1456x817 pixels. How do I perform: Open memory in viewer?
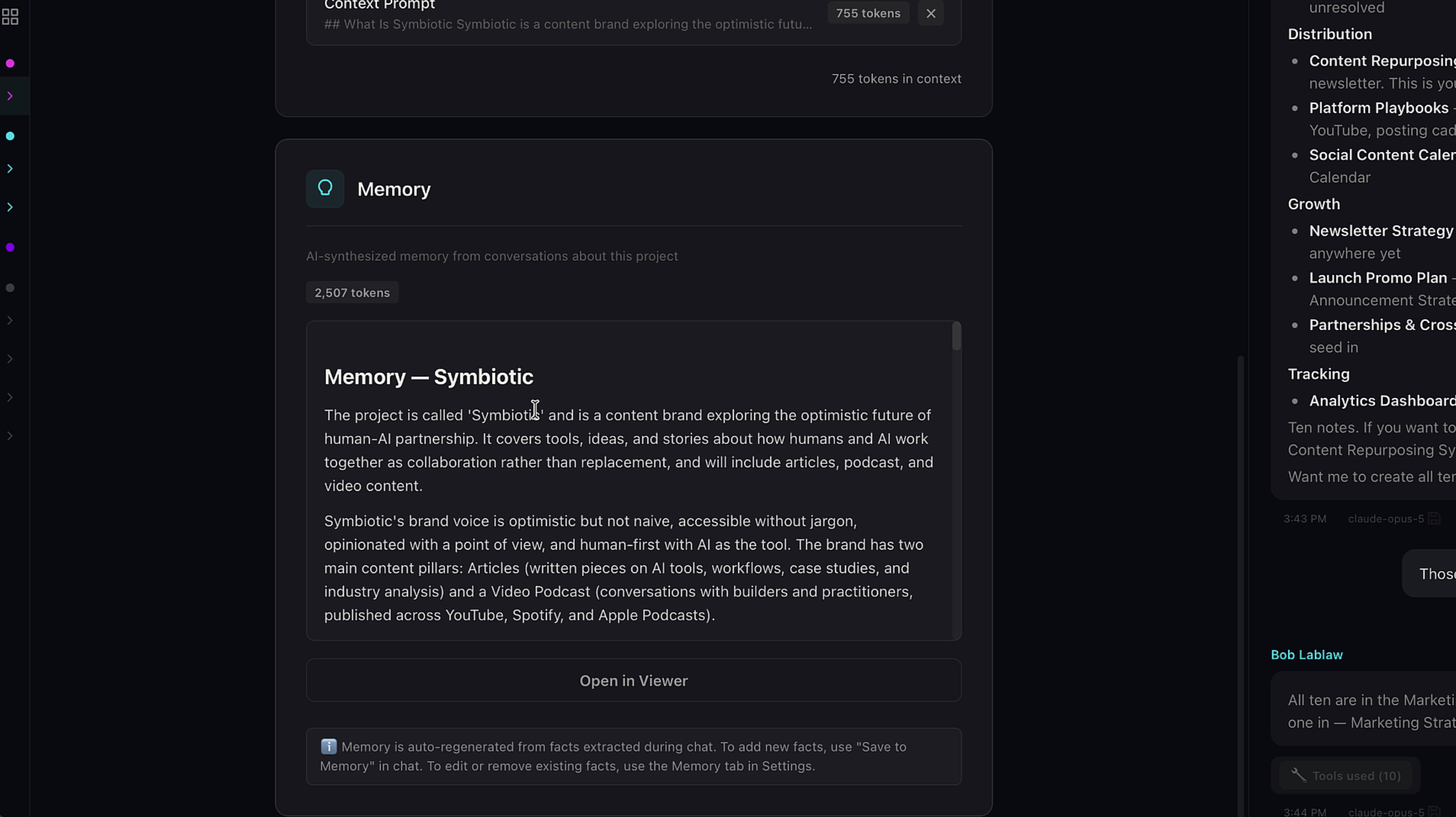tap(634, 680)
